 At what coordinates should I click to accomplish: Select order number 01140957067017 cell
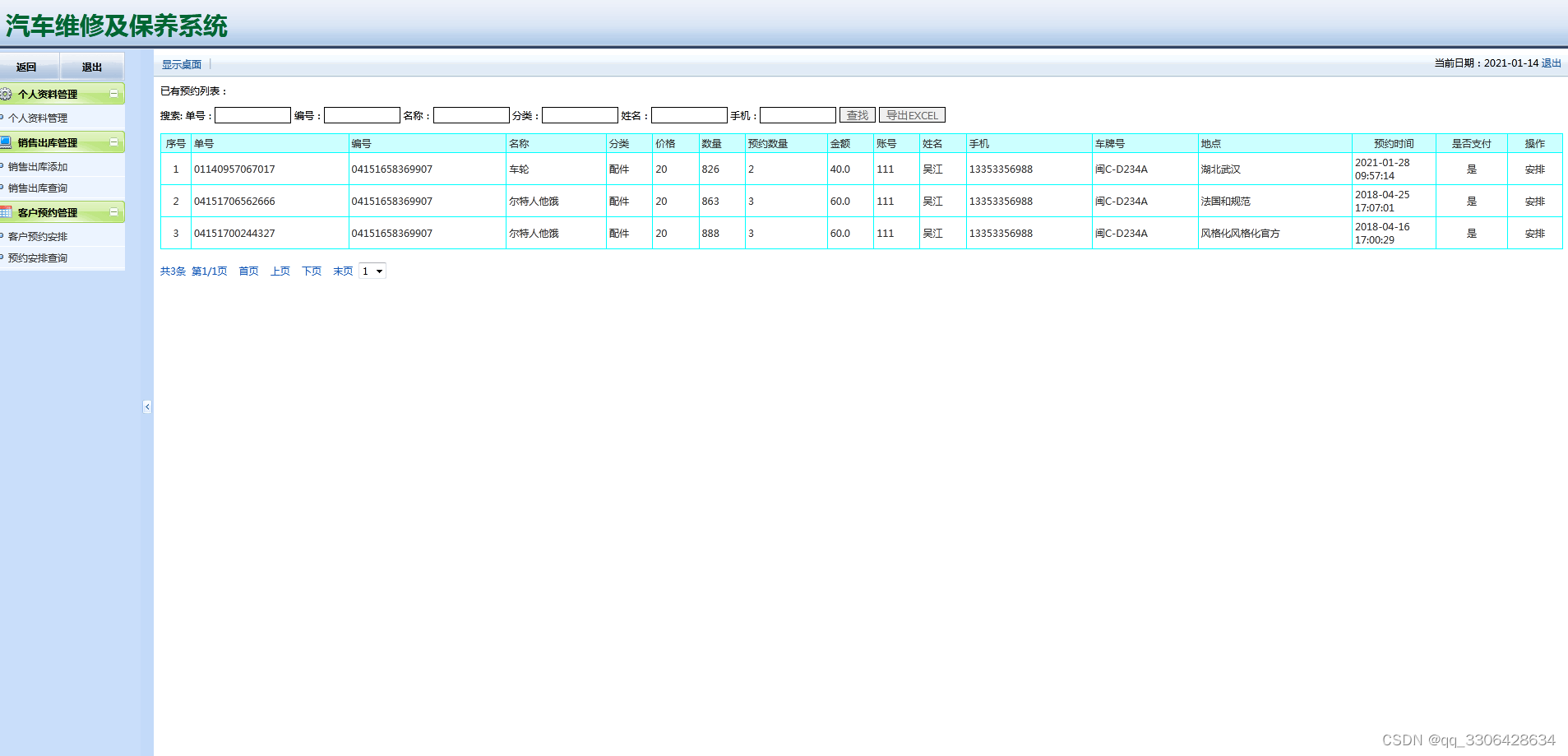pos(270,169)
